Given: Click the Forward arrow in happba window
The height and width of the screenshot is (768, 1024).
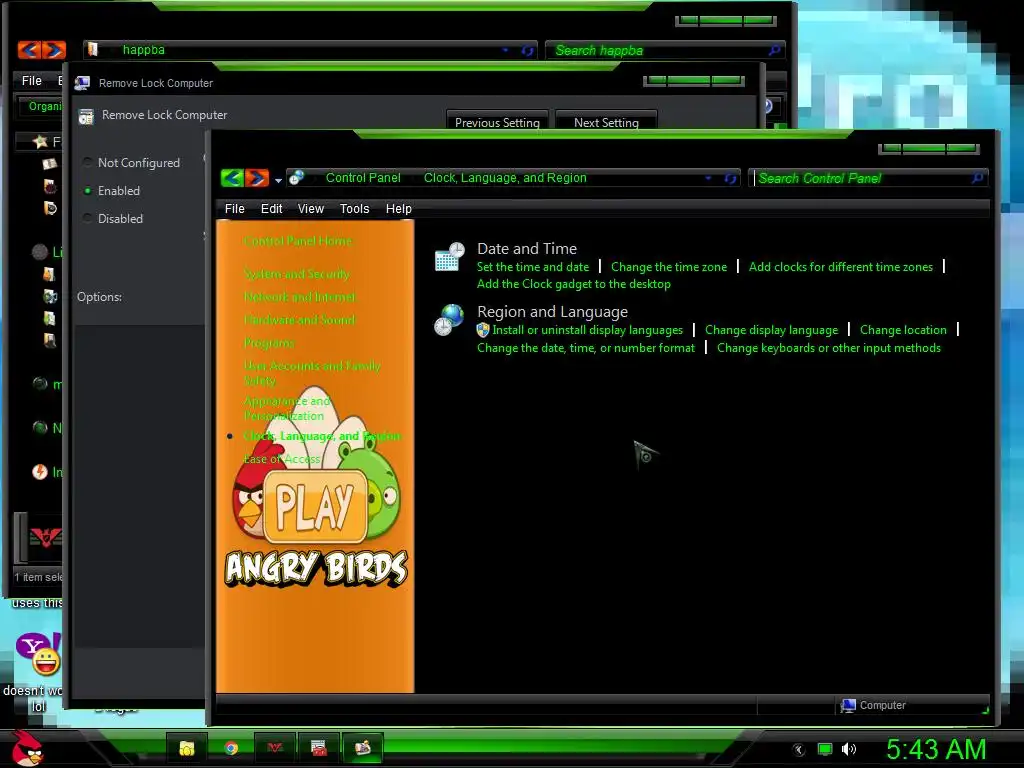Looking at the screenshot, I should pyautogui.click(x=54, y=50).
